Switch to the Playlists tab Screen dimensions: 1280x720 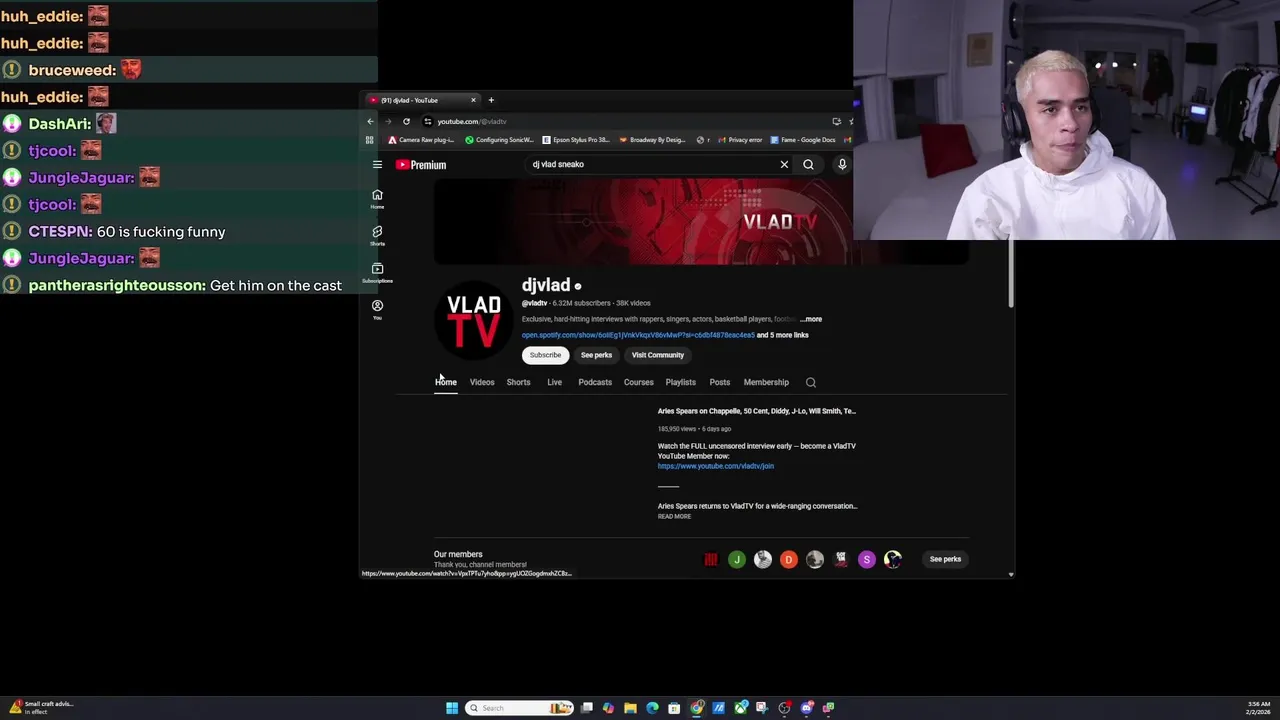681,382
